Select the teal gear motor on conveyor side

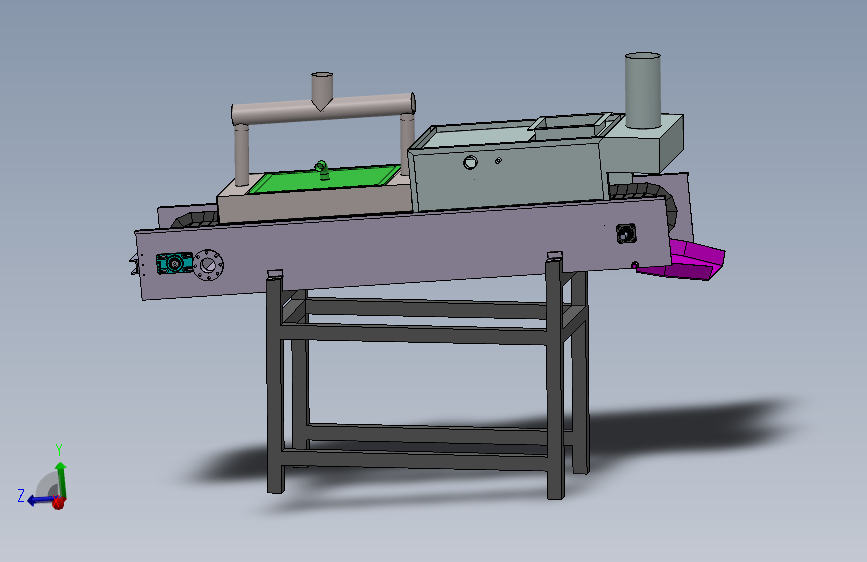point(174,263)
